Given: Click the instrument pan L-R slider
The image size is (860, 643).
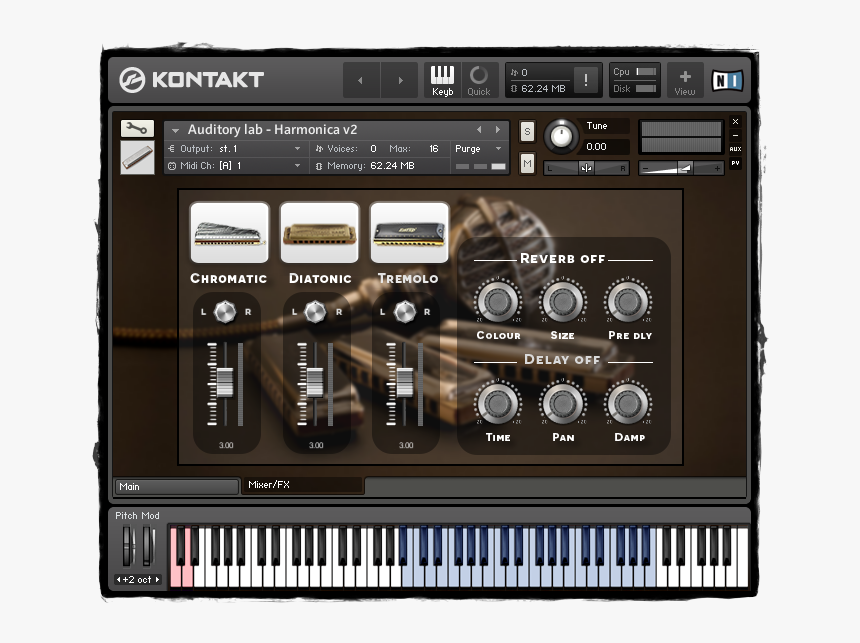Looking at the screenshot, I should click(586, 168).
